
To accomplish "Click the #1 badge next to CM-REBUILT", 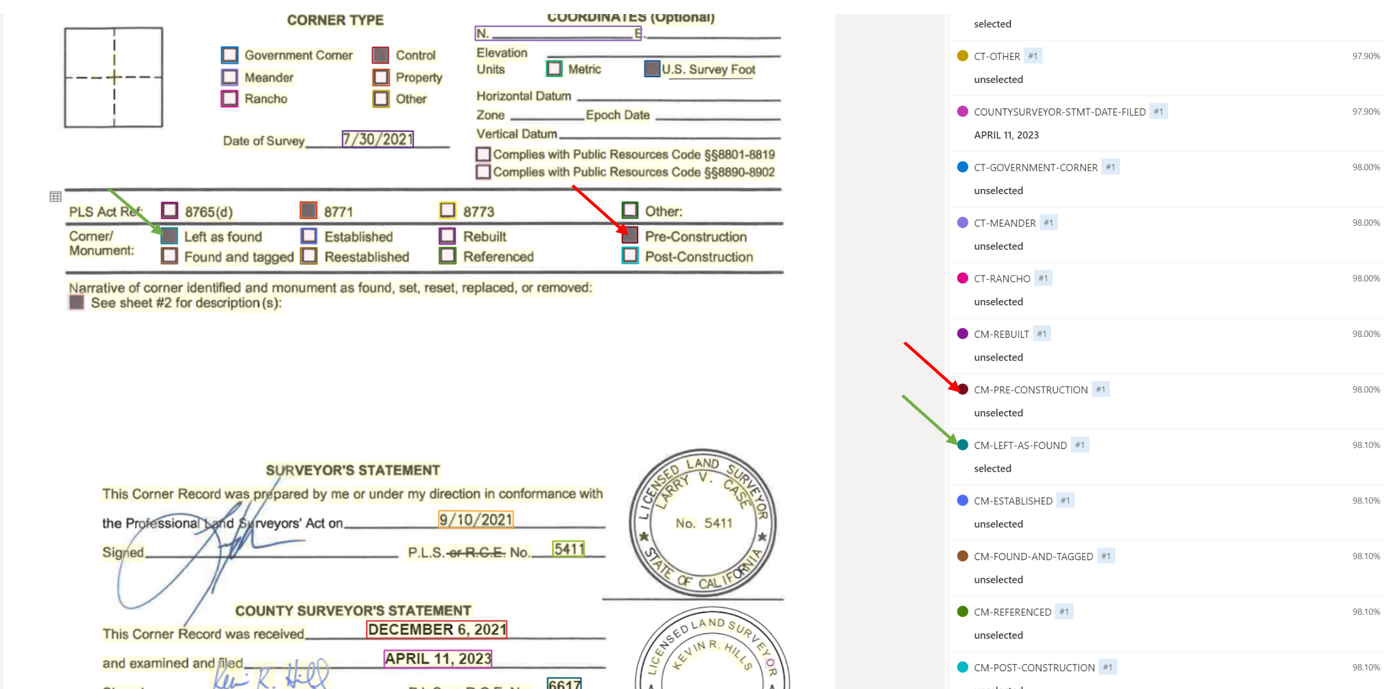I will 1041,334.
